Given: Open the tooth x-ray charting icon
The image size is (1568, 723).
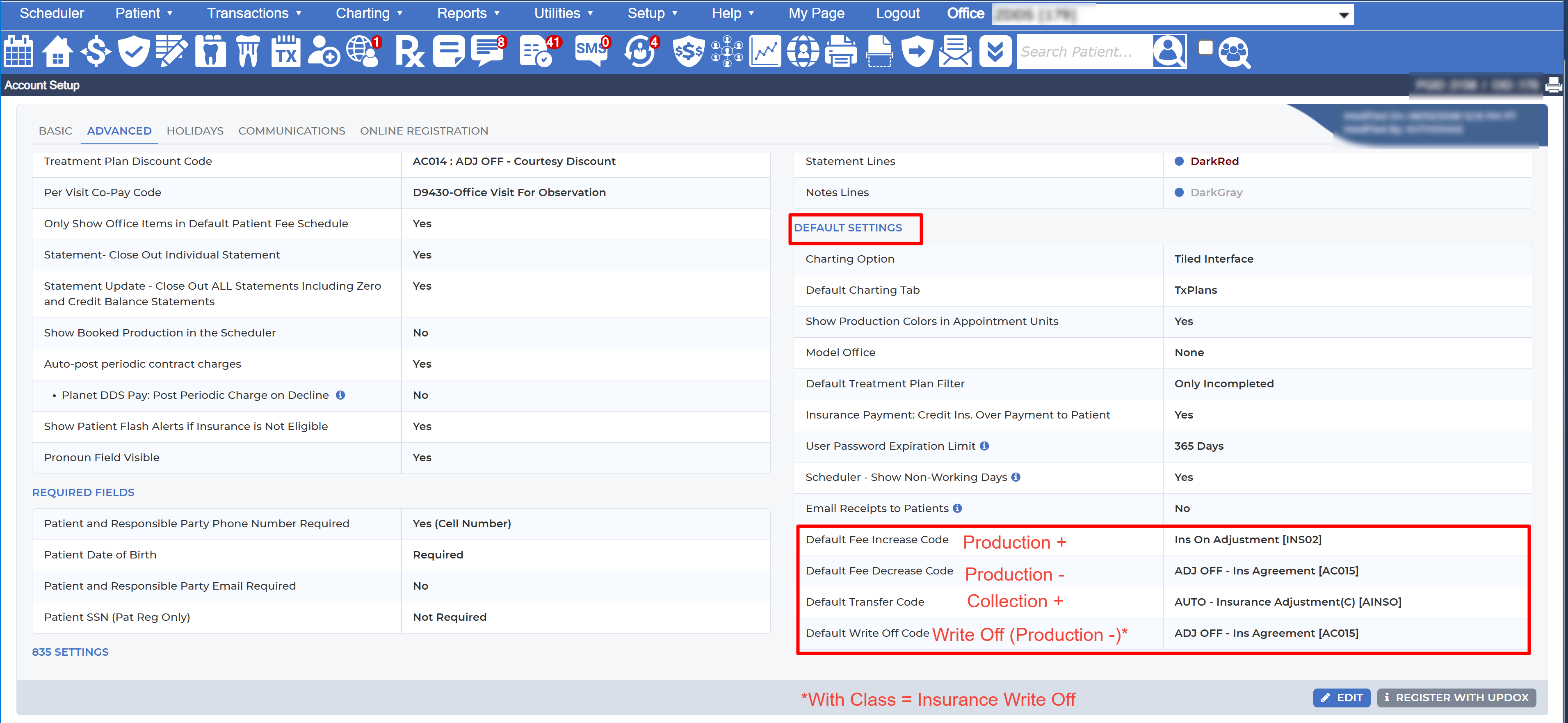Looking at the screenshot, I should 210,52.
